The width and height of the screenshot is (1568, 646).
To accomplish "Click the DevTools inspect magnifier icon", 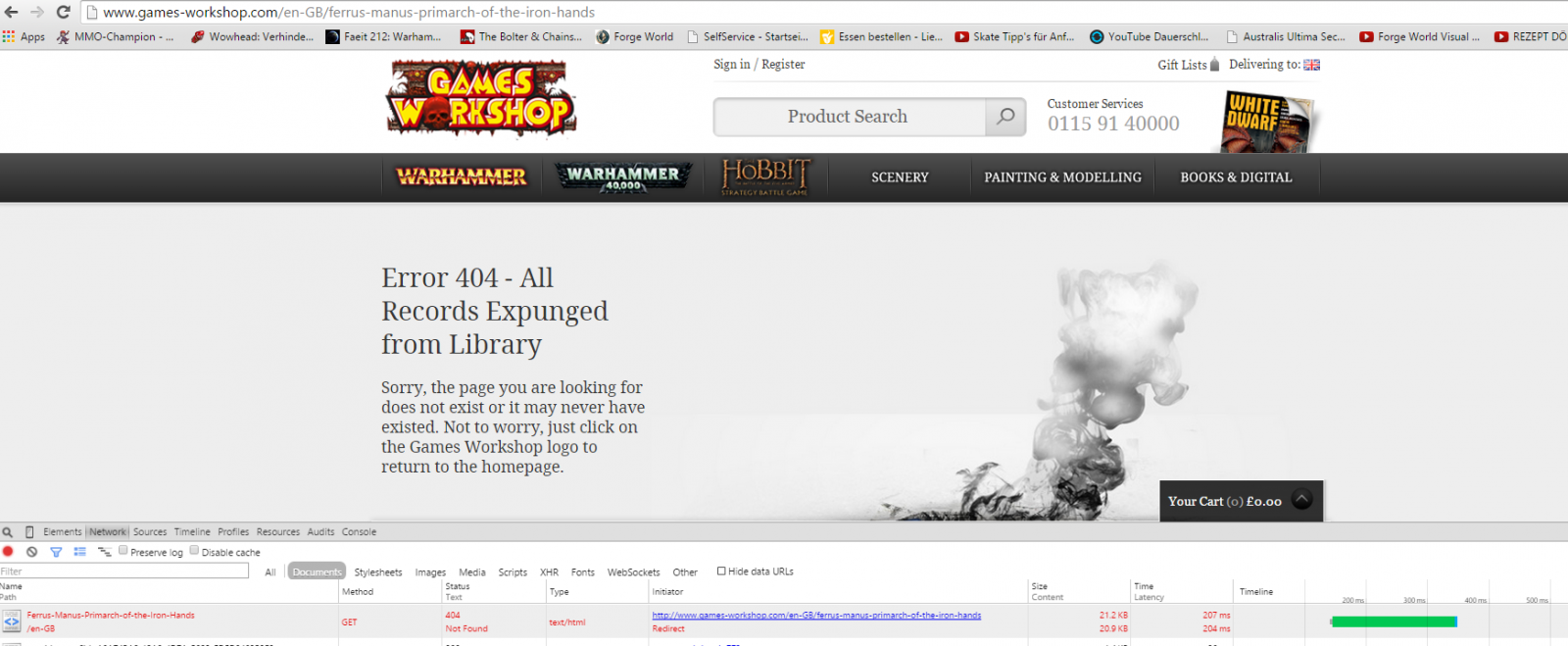I will (x=8, y=532).
